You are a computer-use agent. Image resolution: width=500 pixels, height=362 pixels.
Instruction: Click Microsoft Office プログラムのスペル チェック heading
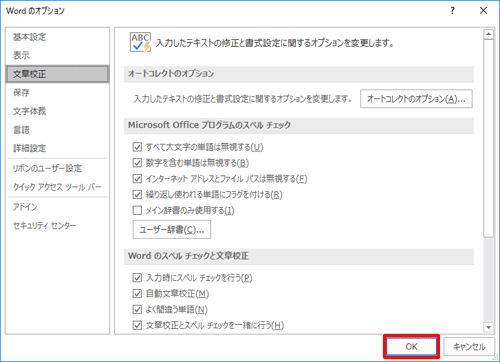[209, 125]
